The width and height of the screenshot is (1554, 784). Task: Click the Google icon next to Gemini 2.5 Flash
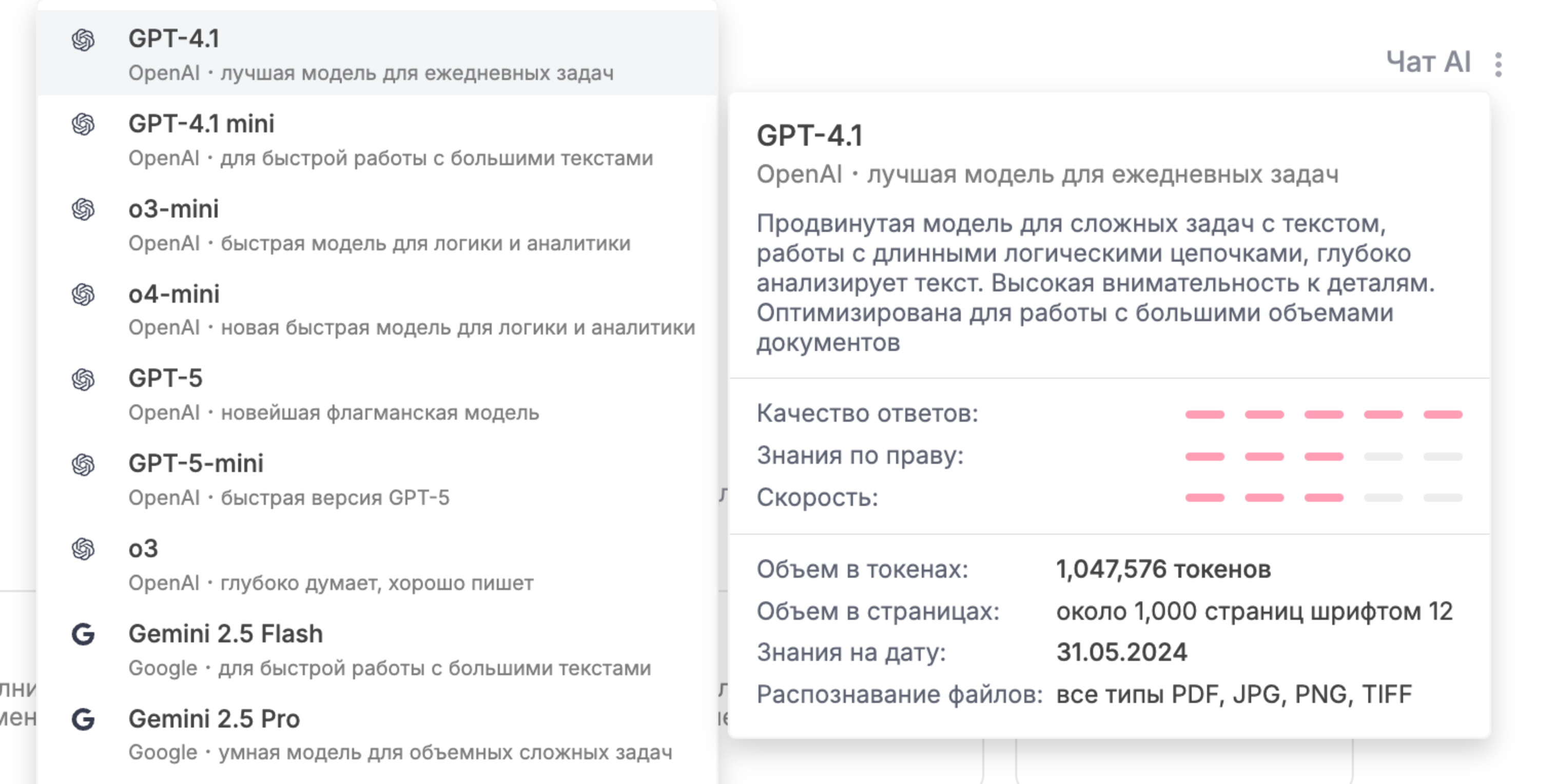83,635
